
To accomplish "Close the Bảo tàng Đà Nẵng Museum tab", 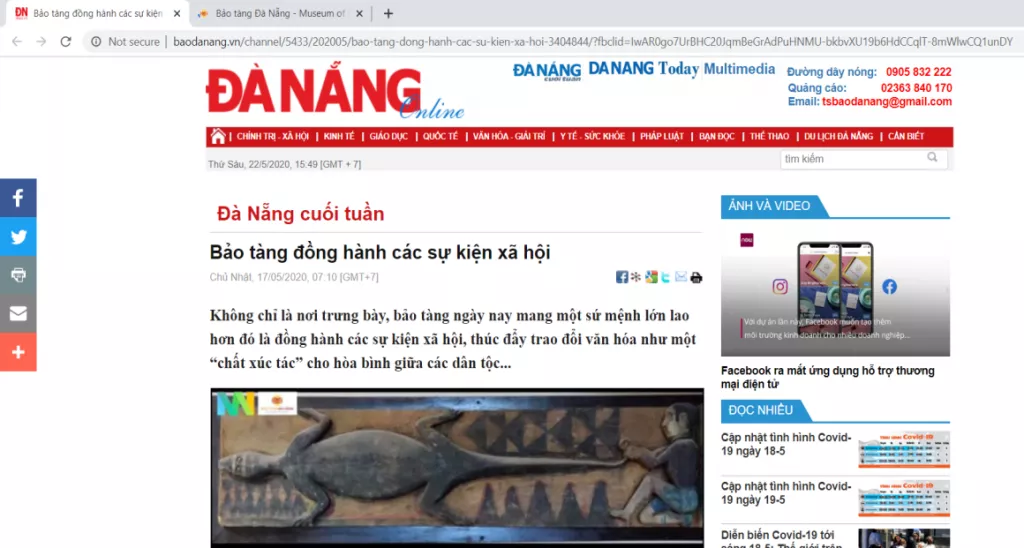I will tap(359, 13).
